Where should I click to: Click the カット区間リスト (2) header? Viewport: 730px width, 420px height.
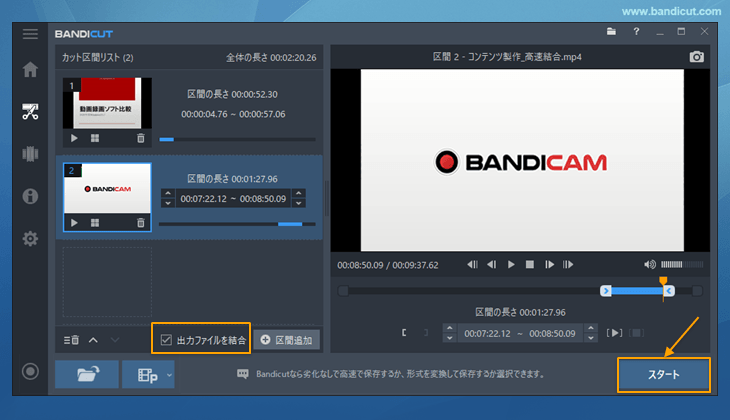point(97,58)
